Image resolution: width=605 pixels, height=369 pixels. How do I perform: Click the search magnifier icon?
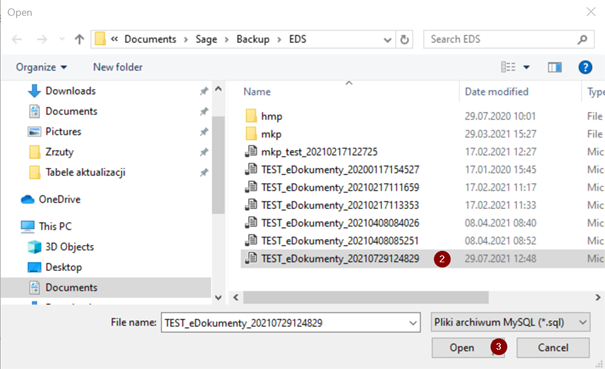tap(582, 39)
